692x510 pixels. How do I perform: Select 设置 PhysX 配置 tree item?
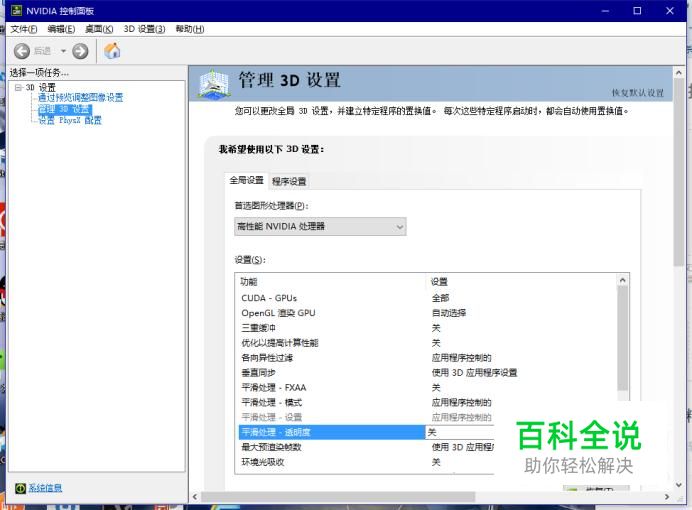(x=70, y=120)
